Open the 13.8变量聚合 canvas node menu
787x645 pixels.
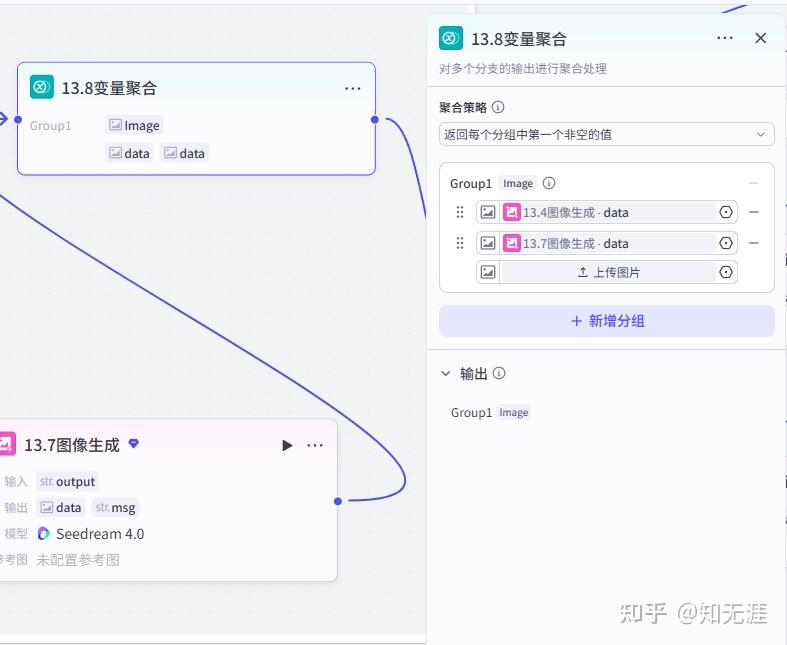click(x=353, y=88)
